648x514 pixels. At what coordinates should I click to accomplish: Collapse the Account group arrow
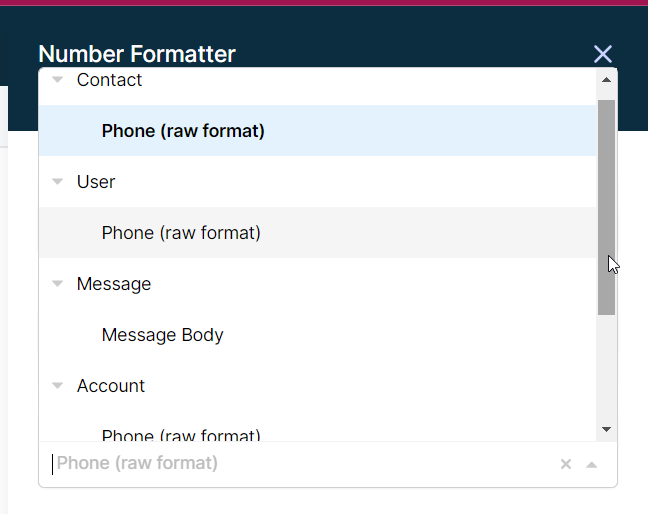pos(57,386)
